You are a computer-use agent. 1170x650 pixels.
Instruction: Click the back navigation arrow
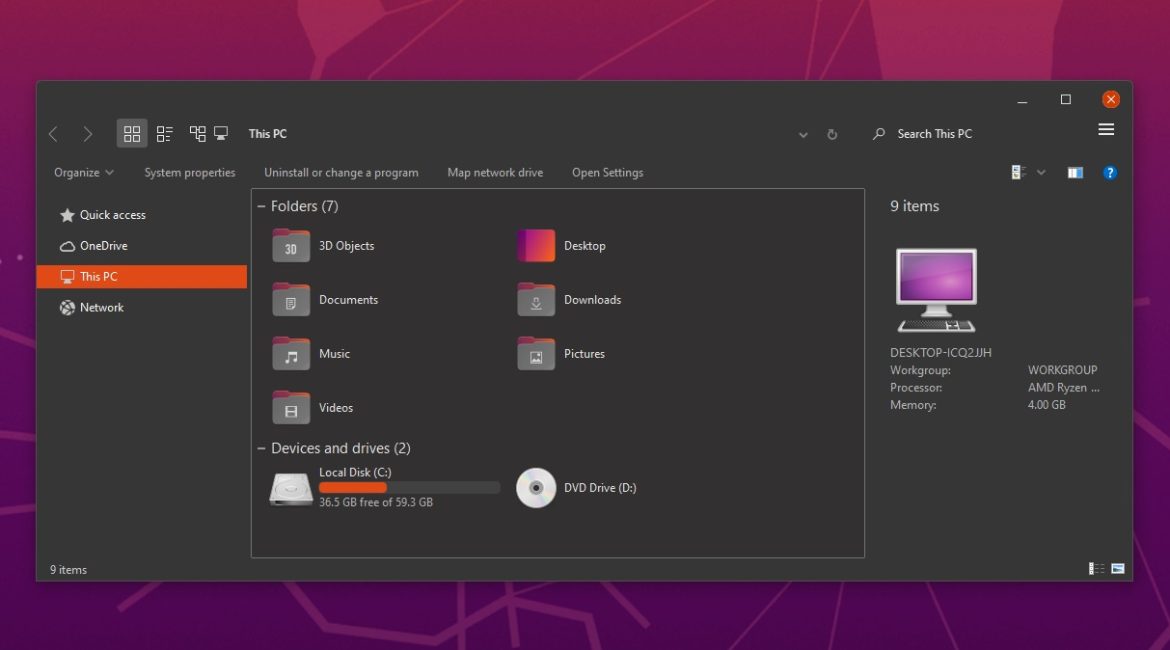point(54,134)
